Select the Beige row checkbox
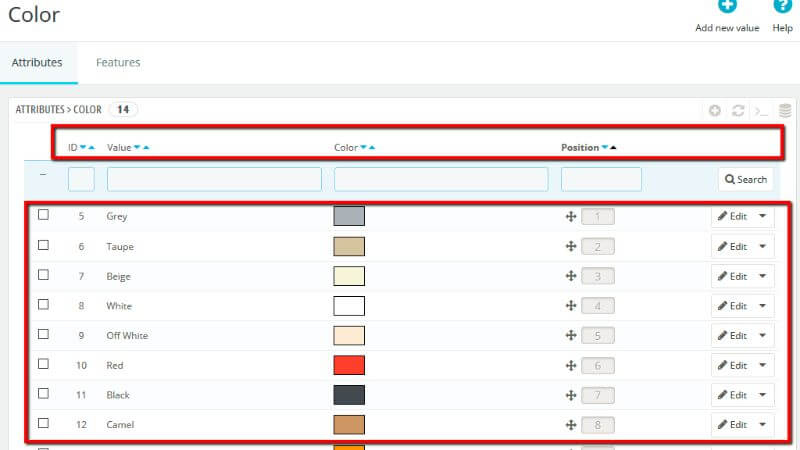 point(43,274)
